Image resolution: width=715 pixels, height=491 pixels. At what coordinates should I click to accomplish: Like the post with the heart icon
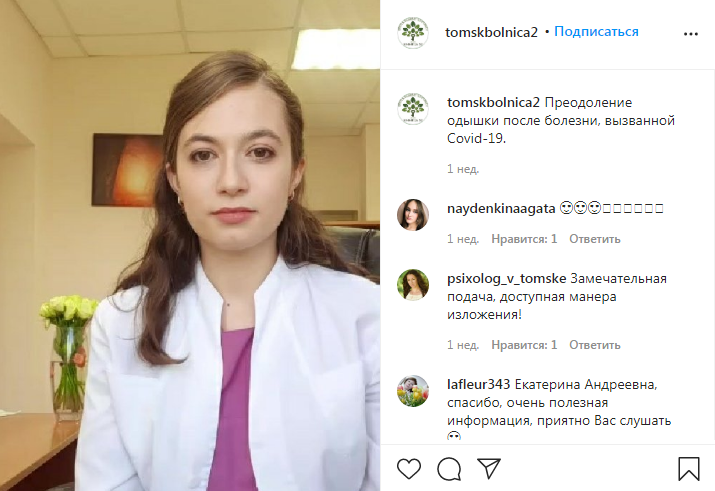coord(409,469)
